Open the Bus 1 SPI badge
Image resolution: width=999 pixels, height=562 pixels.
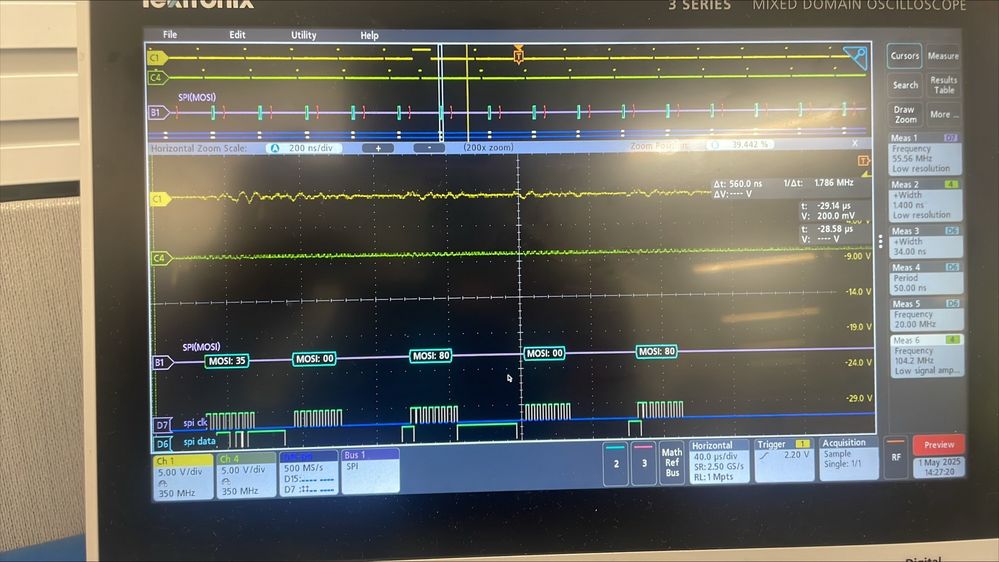370,471
